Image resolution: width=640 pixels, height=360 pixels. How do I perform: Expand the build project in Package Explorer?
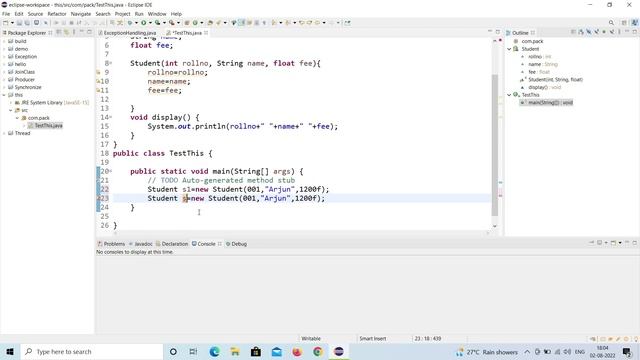tap(4, 41)
